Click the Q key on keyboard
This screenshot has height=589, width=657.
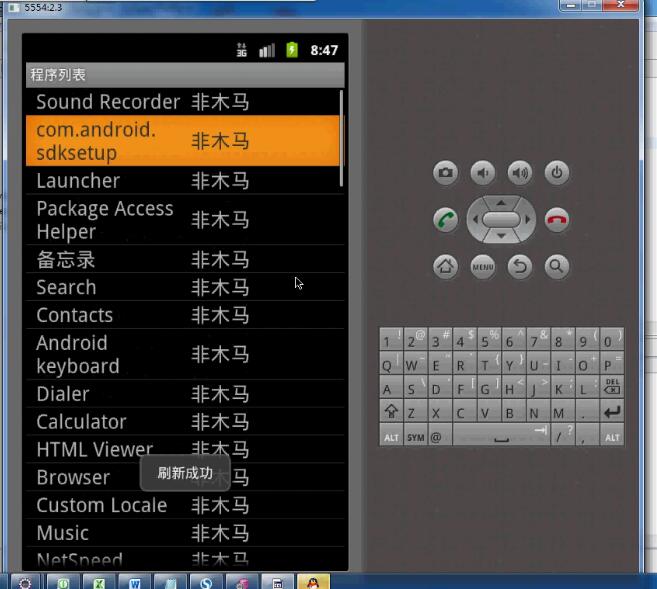[x=391, y=363]
